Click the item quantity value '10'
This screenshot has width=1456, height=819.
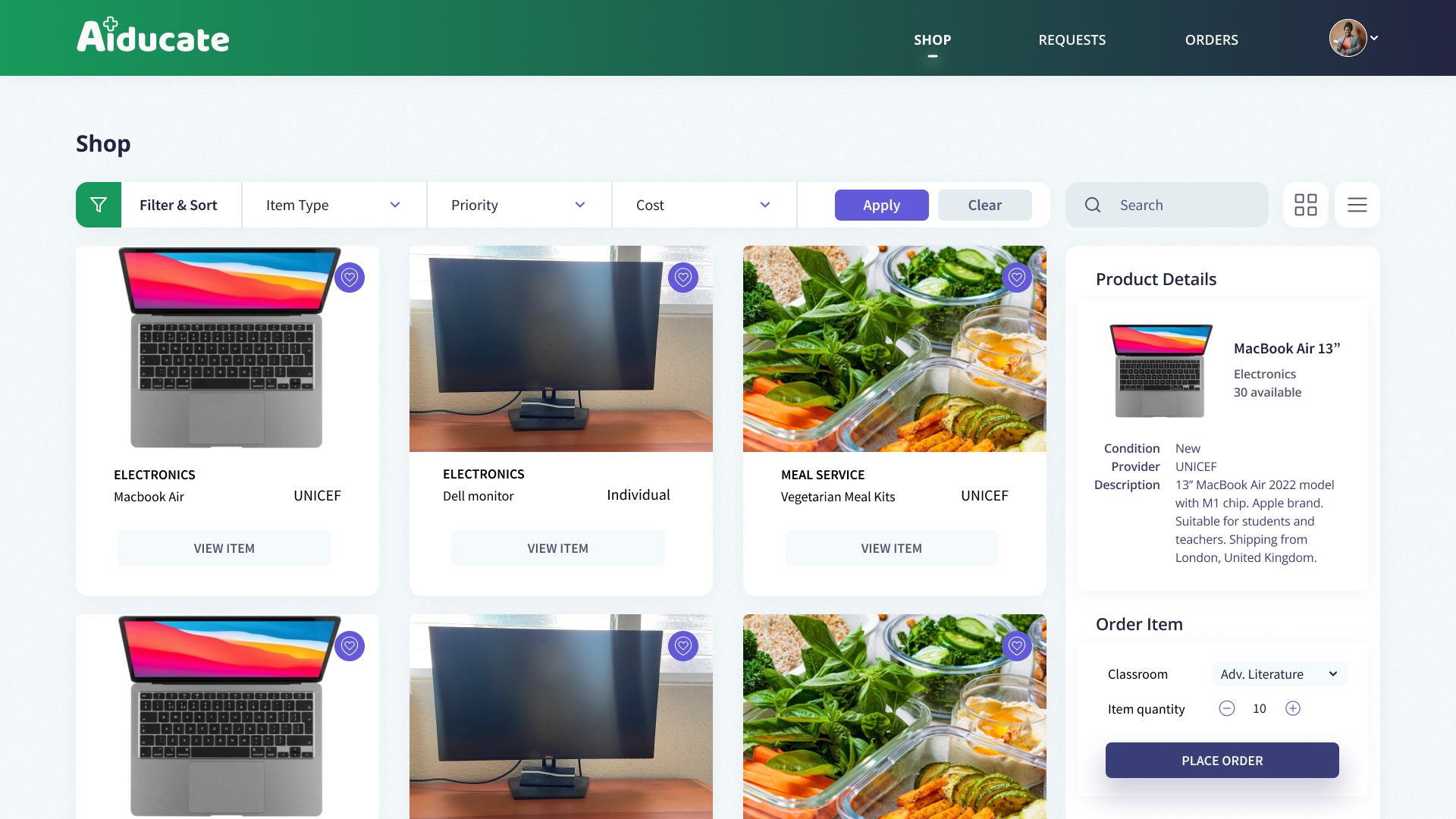pyautogui.click(x=1260, y=708)
